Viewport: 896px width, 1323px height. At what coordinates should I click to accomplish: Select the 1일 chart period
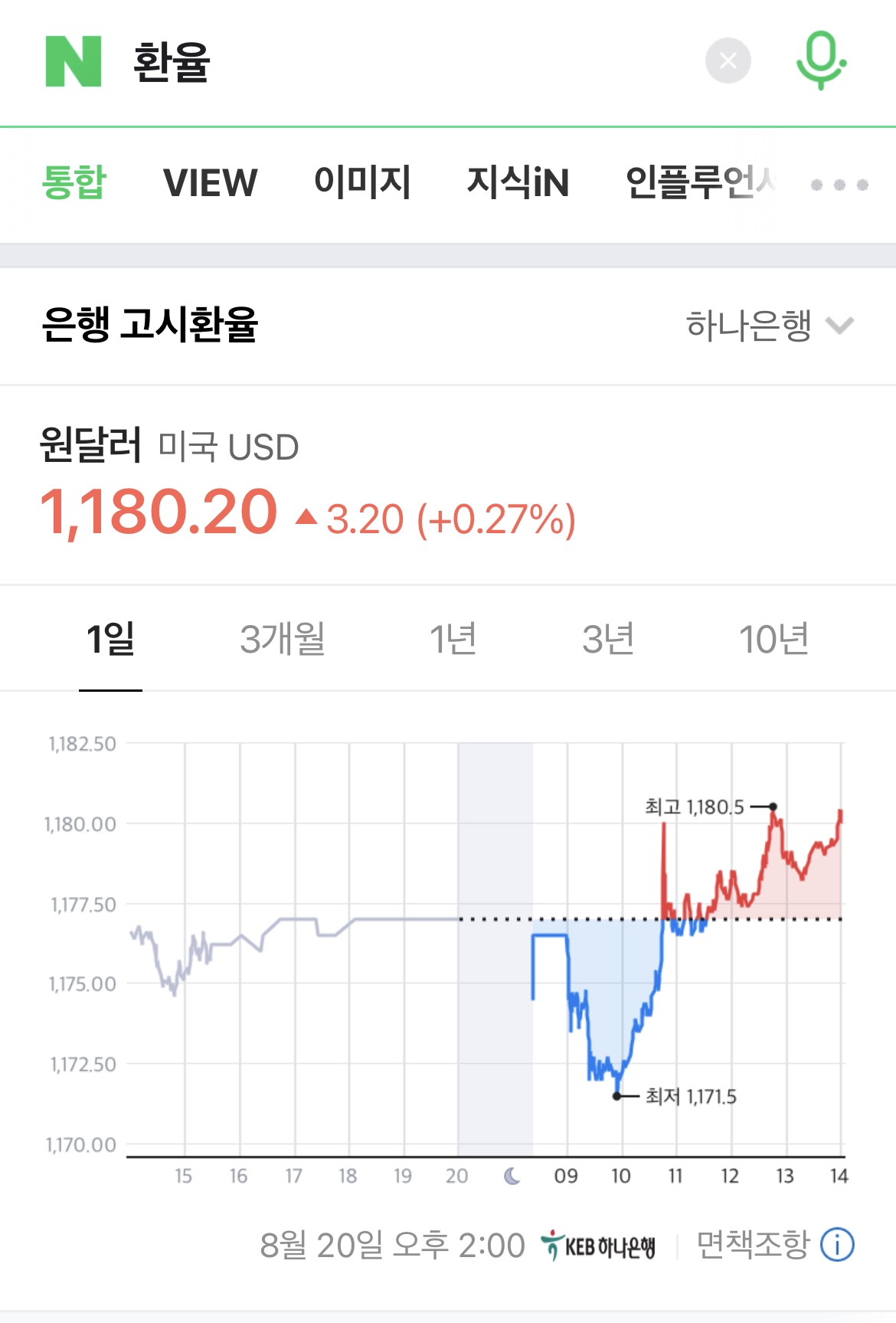110,639
